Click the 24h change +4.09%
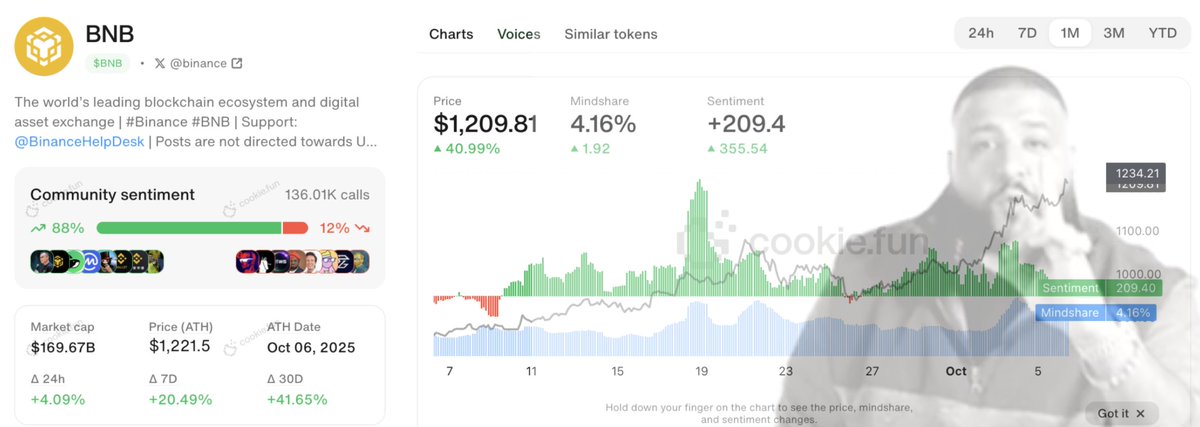The height and width of the screenshot is (427, 1200). 58,399
